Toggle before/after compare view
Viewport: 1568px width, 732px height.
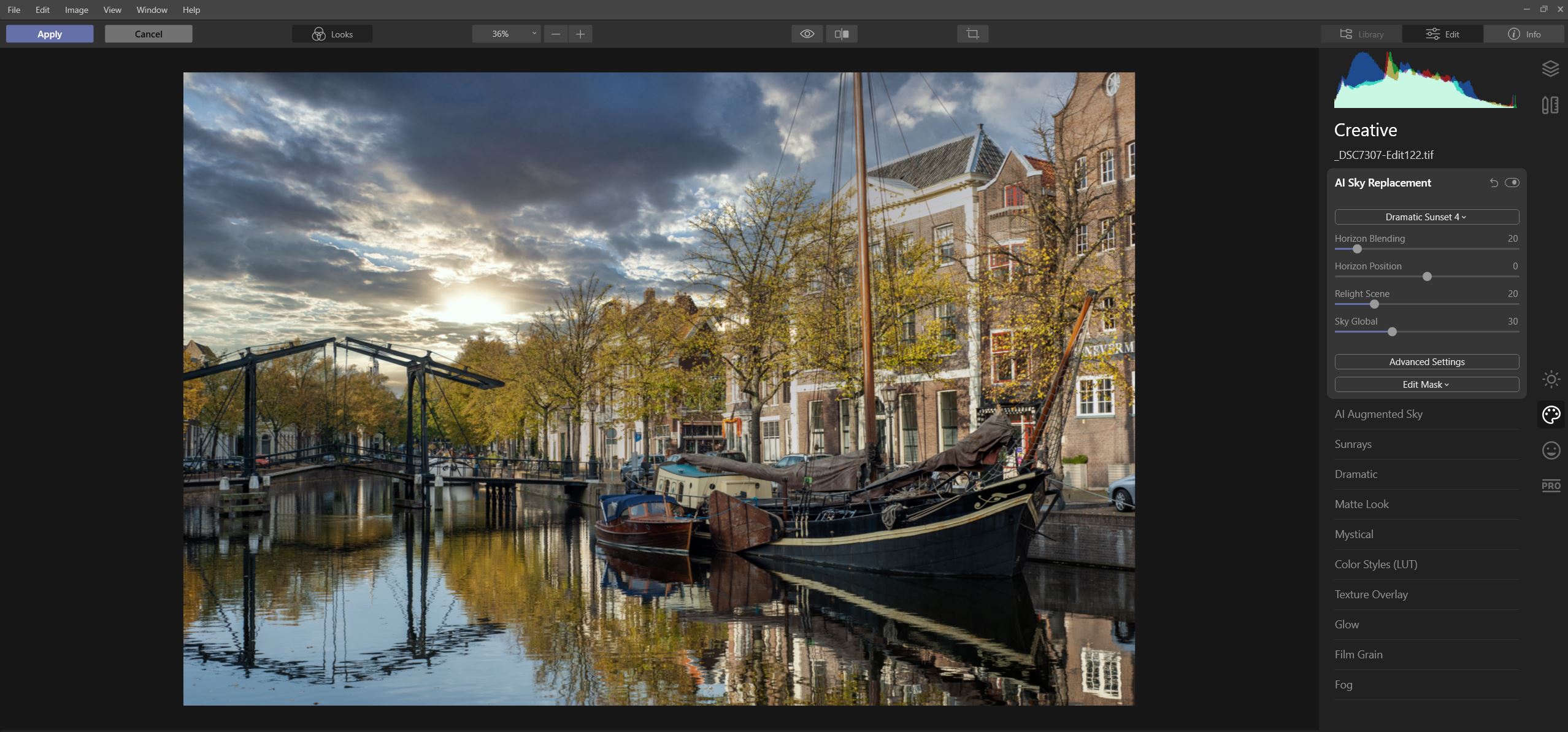(x=842, y=34)
